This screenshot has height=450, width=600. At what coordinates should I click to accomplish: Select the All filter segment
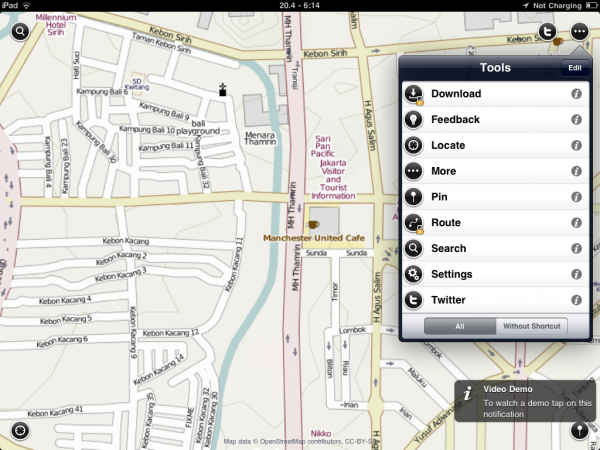460,325
